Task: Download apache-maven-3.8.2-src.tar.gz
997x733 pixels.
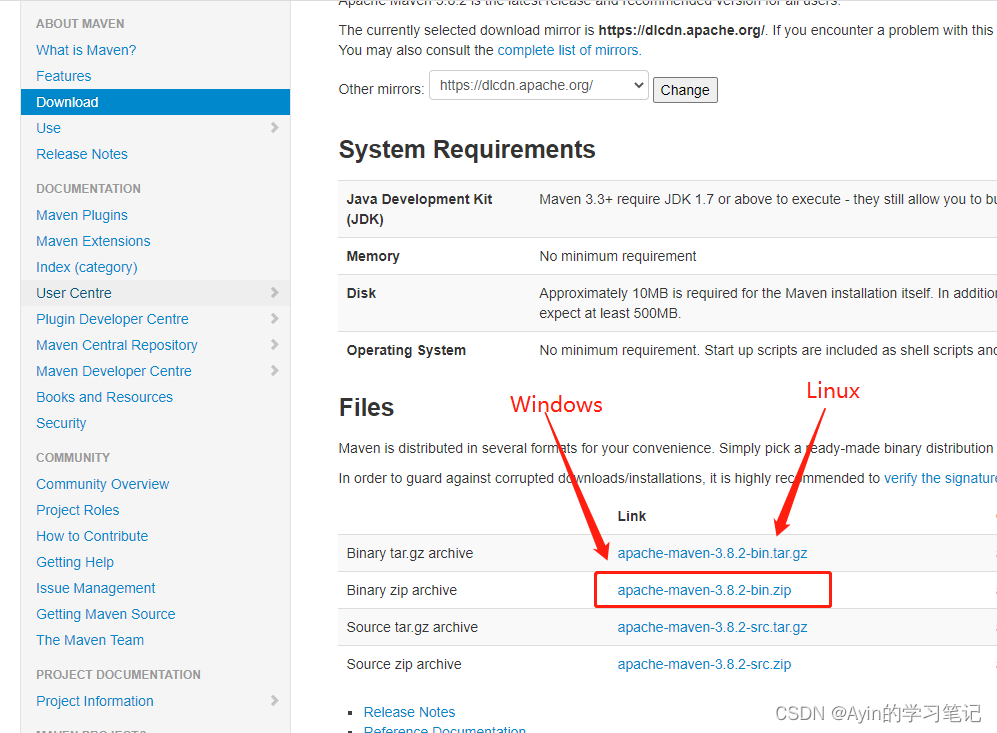Action: (712, 627)
